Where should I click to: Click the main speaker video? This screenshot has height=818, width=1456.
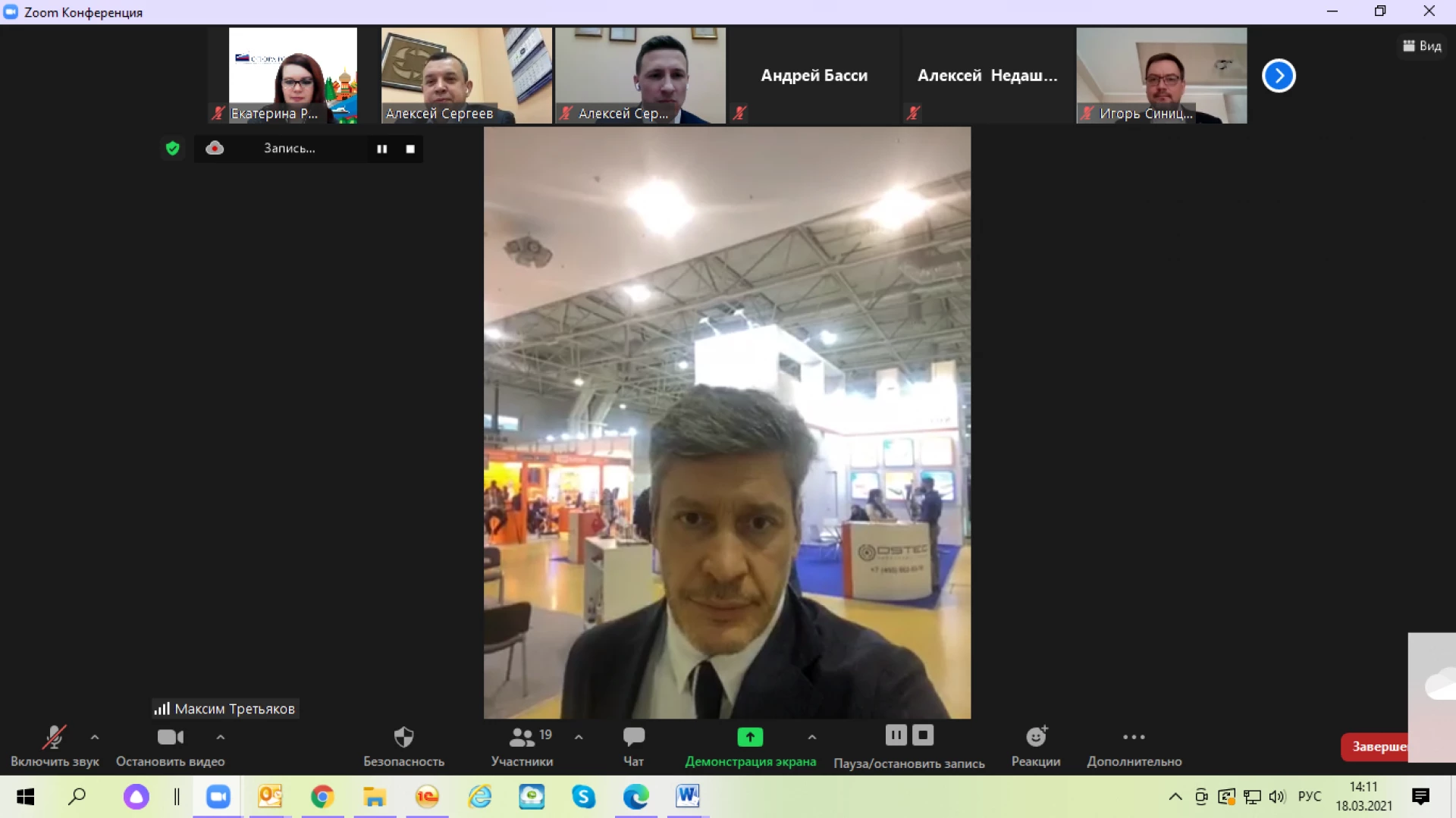pyautogui.click(x=727, y=422)
